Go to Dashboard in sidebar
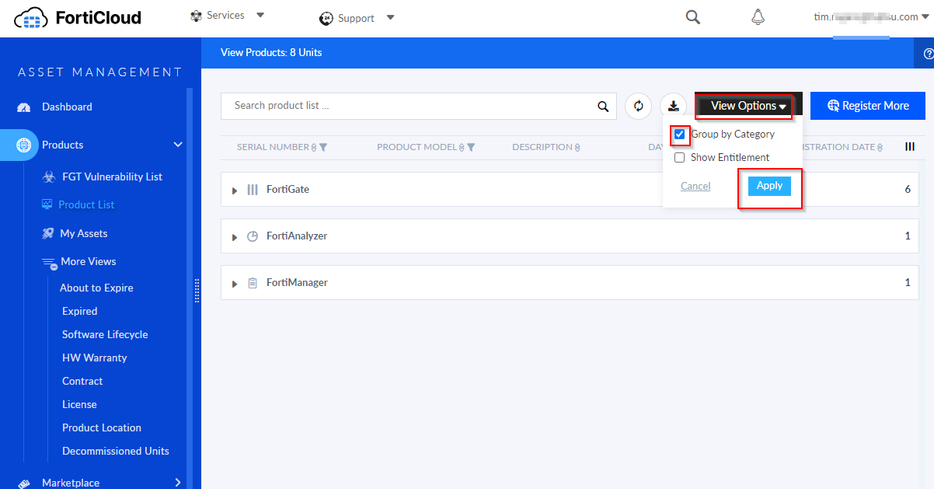This screenshot has height=489, width=934. (67, 107)
